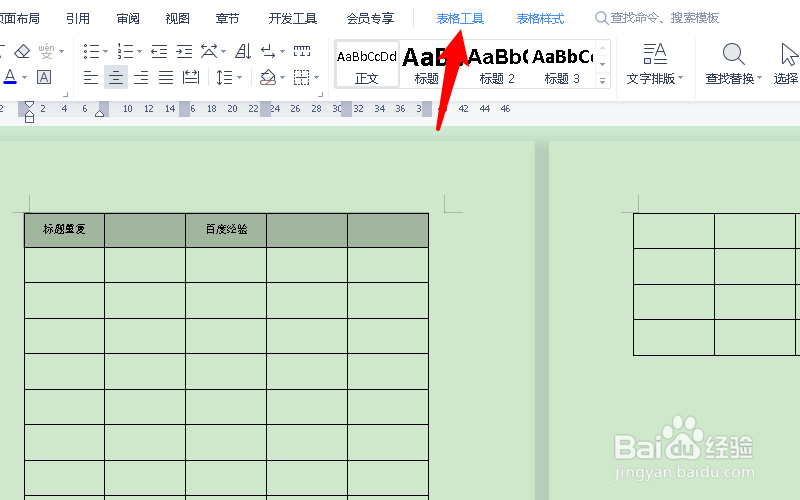Image resolution: width=800 pixels, height=500 pixels.
Task: Expand bullet list style dropdown
Action: click(x=106, y=51)
